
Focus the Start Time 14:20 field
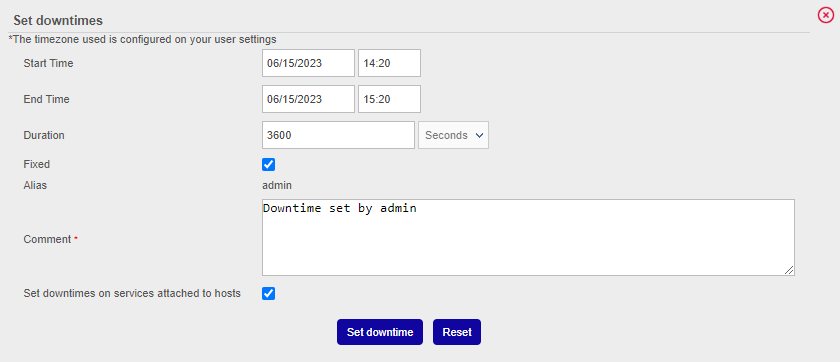coord(389,63)
